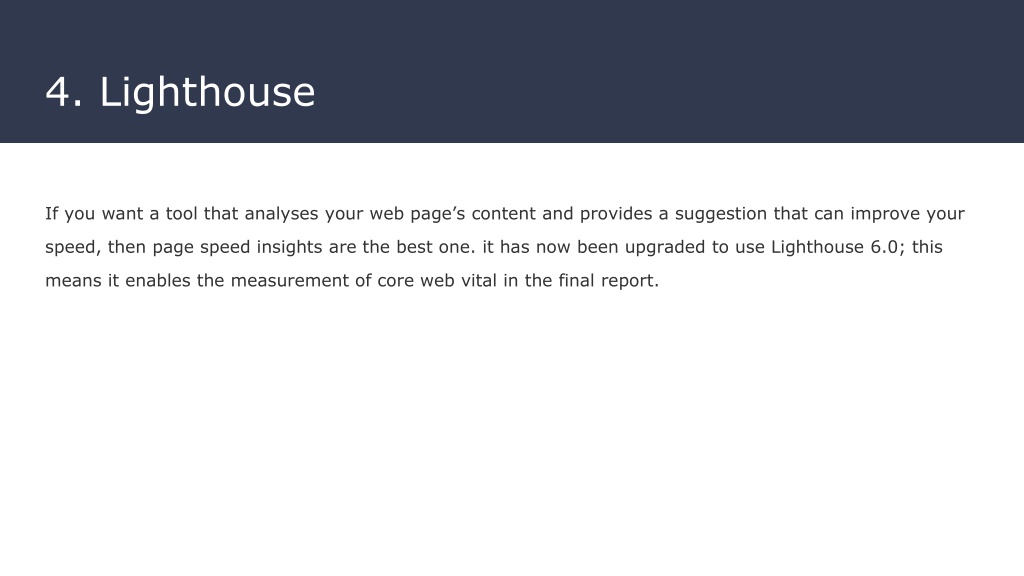Click the text 'Lighthouse 6.0;' in the paragraph
Viewport: 1024px width, 576px height.
coord(838,248)
